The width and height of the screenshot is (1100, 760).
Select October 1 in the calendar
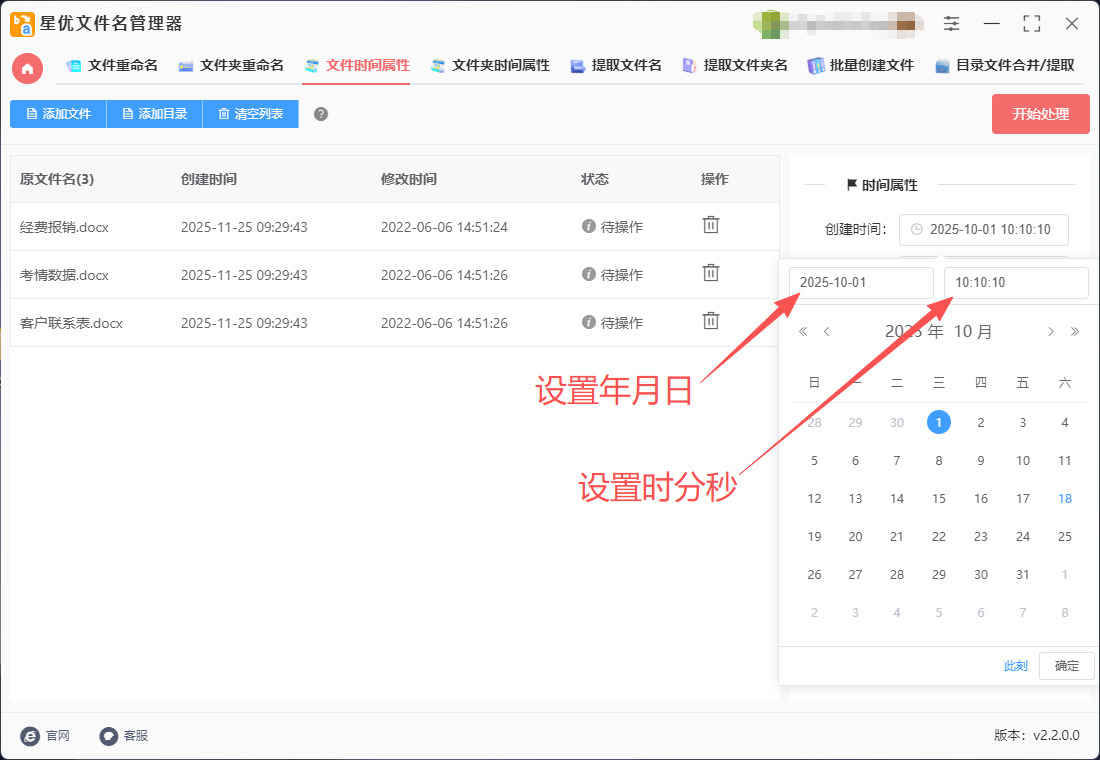coord(938,422)
